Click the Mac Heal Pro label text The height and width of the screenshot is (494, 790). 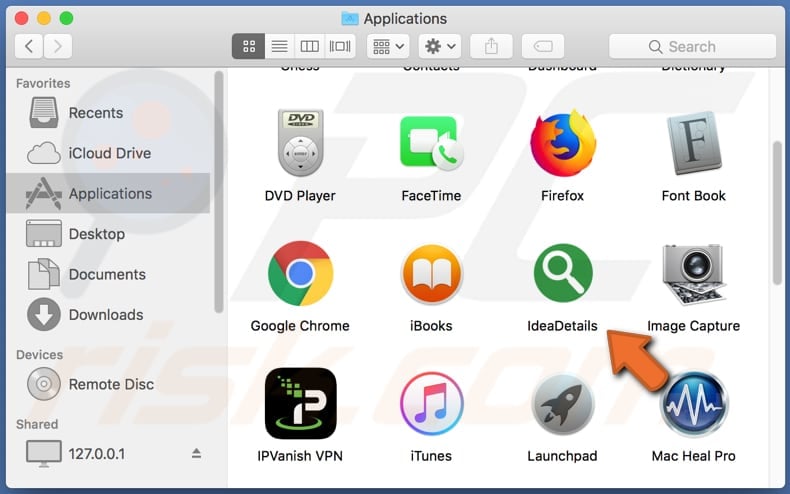click(694, 456)
